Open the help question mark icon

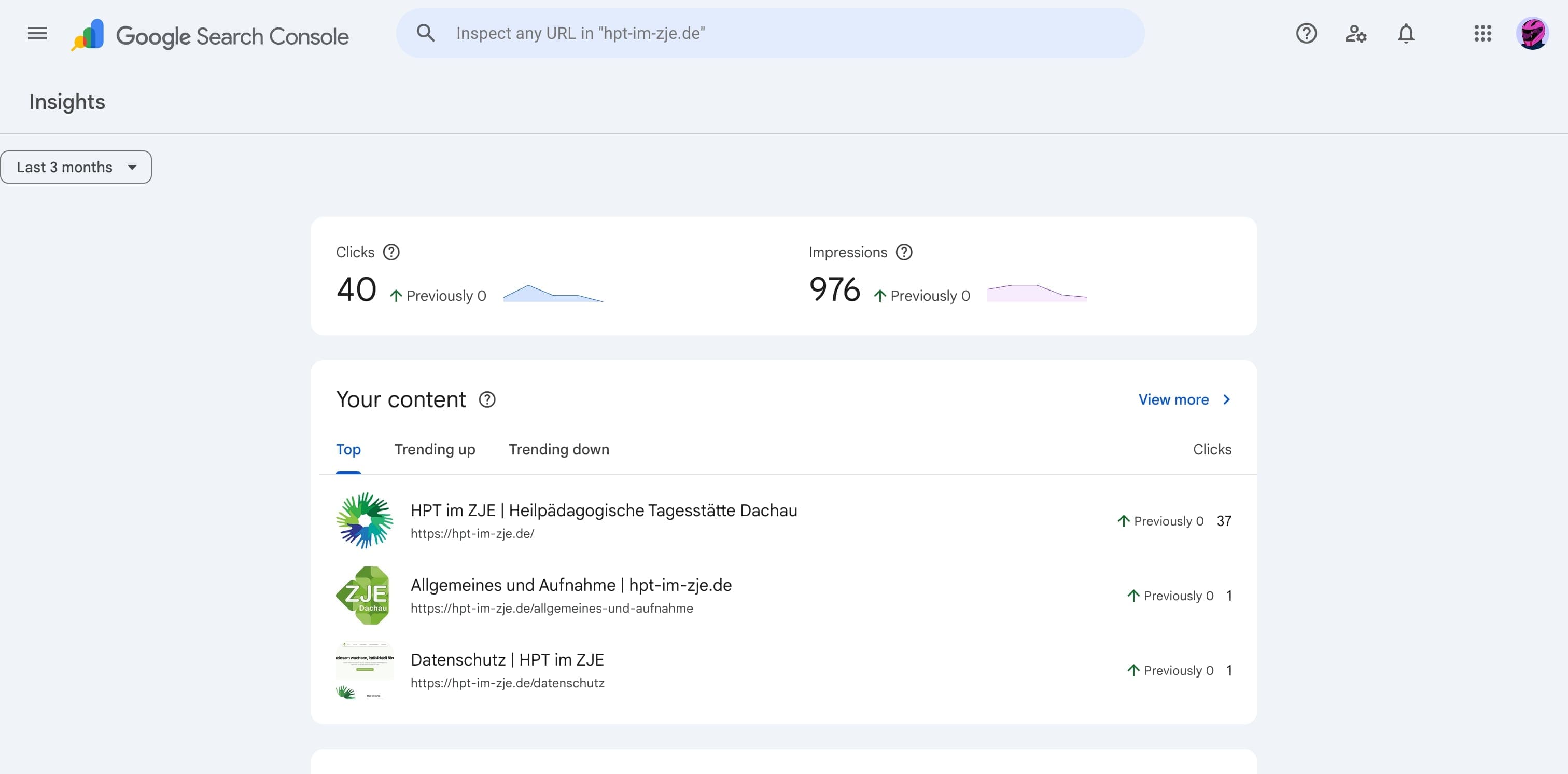1306,34
